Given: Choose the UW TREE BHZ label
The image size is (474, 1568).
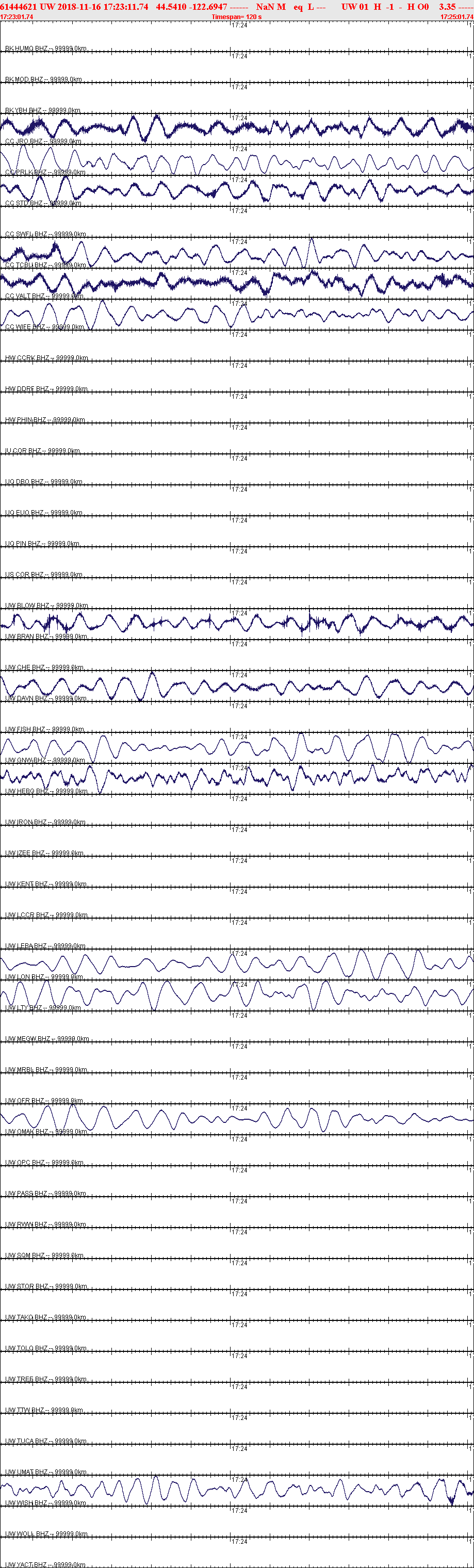Looking at the screenshot, I should [45, 1379].
